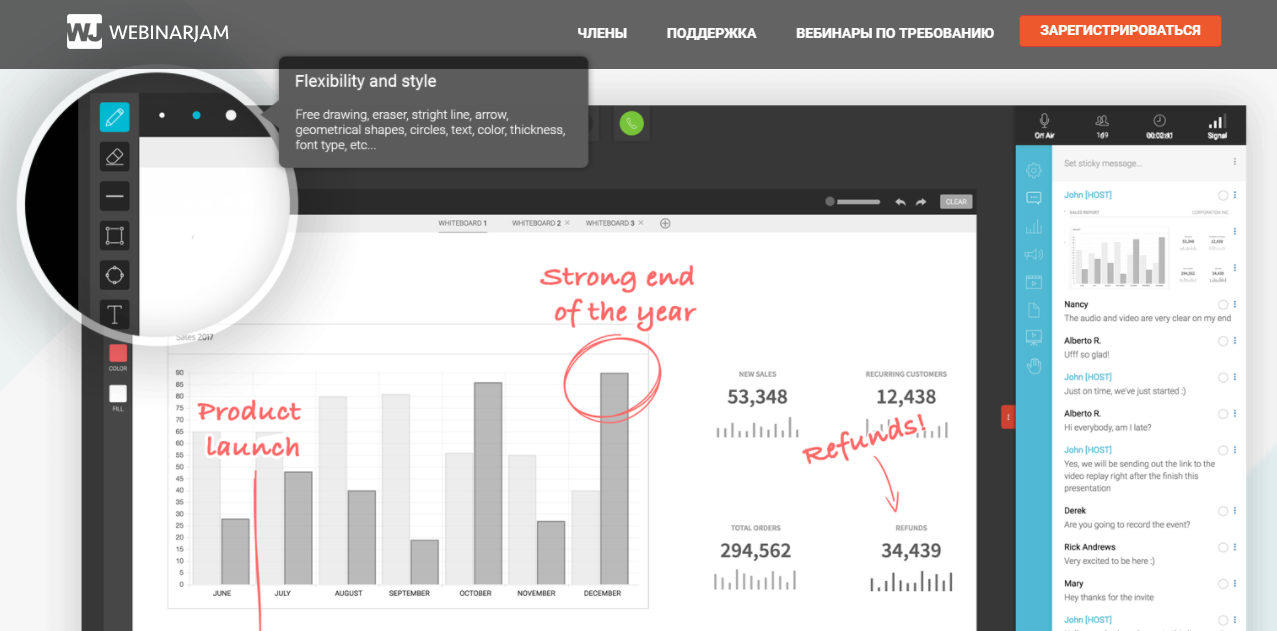Toggle circle beside Alberto's "Hi everybody" message
Viewport: 1277px width, 631px height.
click(1223, 414)
